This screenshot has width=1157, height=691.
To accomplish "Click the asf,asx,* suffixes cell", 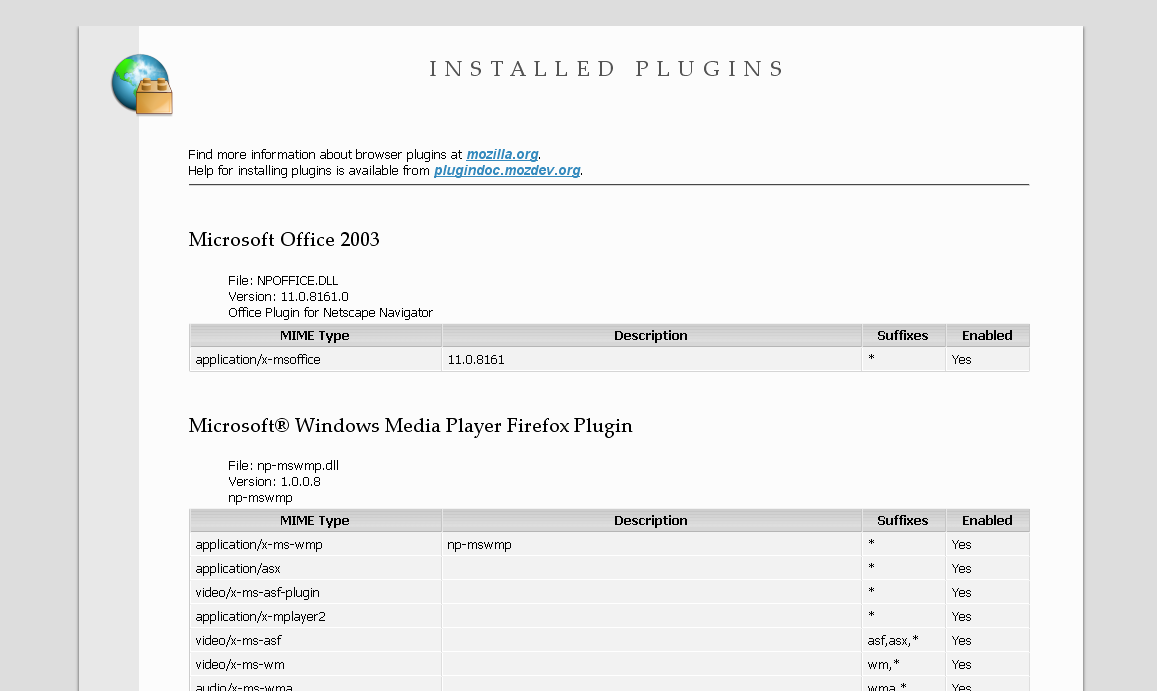I will 904,641.
